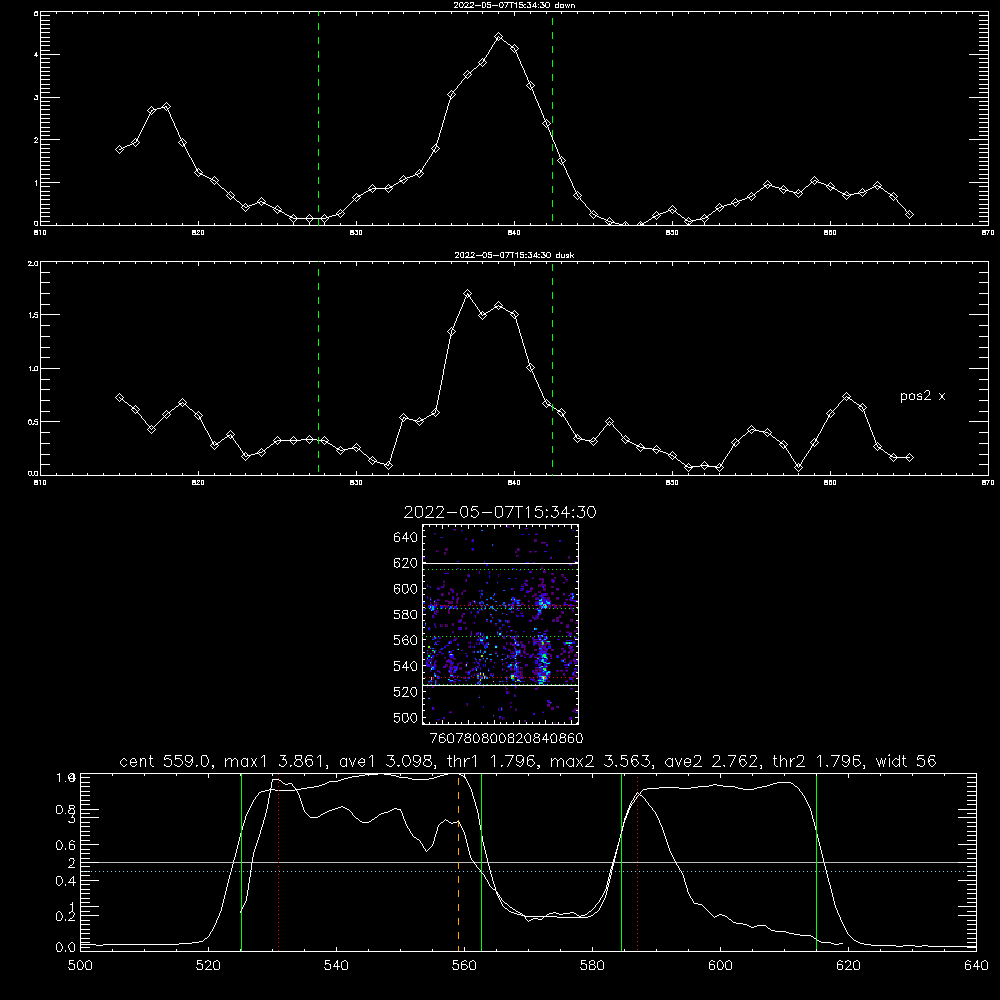The height and width of the screenshot is (1000, 1000).
Task: Select the 'thr2 1.796' value
Action: (820, 761)
